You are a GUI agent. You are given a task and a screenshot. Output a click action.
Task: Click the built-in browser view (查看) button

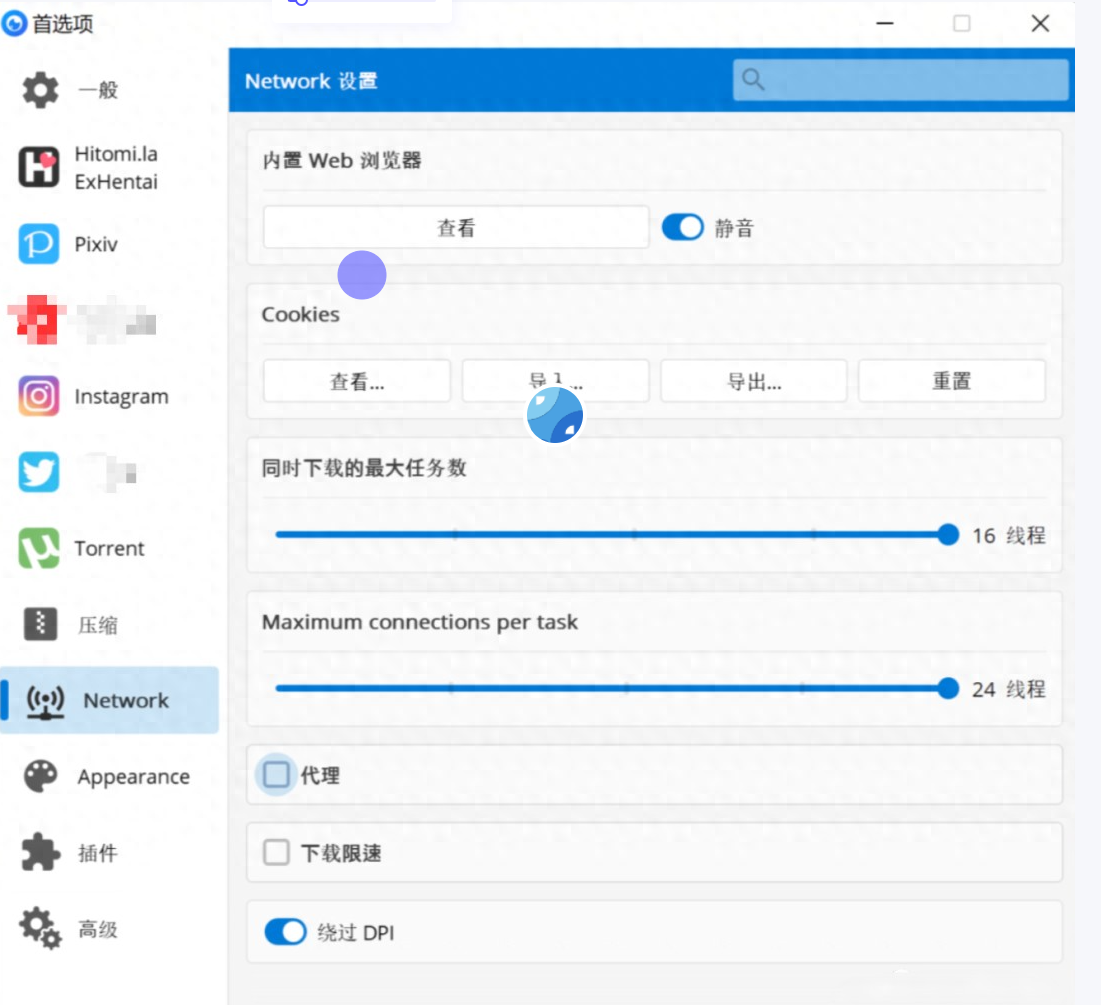point(456,228)
